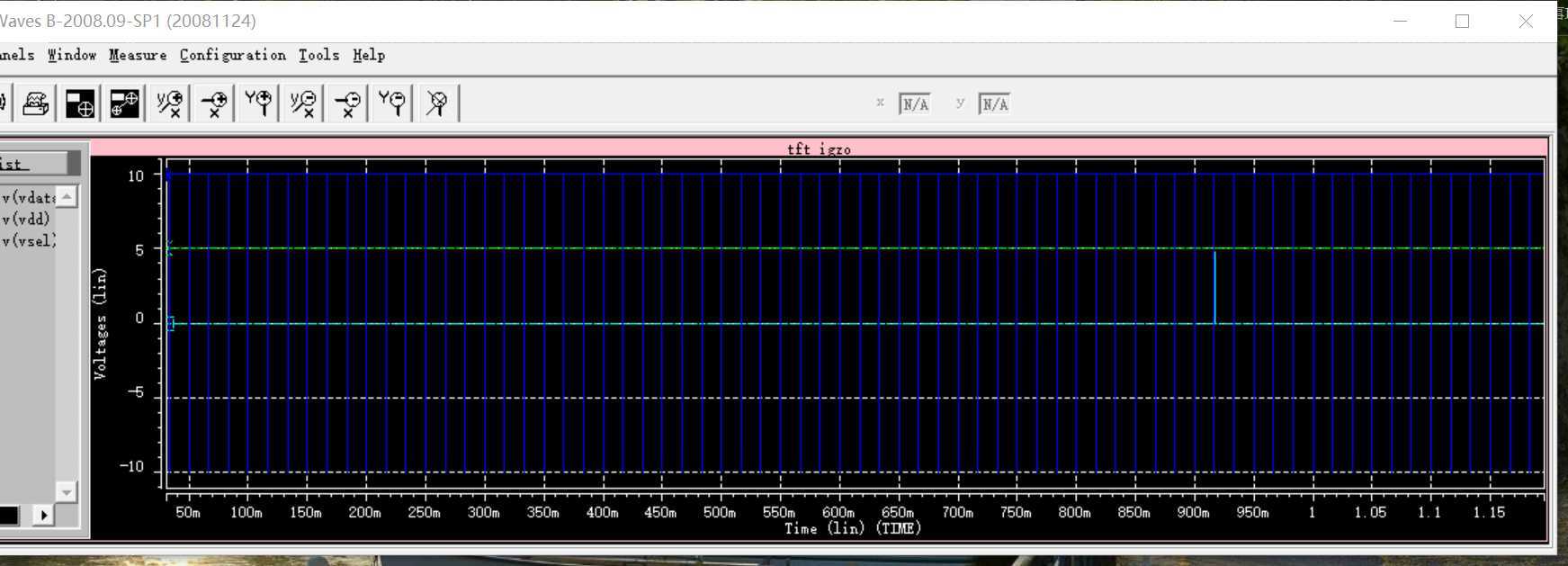
Task: Click the Add panel toolbar icon
Action: coord(80,103)
